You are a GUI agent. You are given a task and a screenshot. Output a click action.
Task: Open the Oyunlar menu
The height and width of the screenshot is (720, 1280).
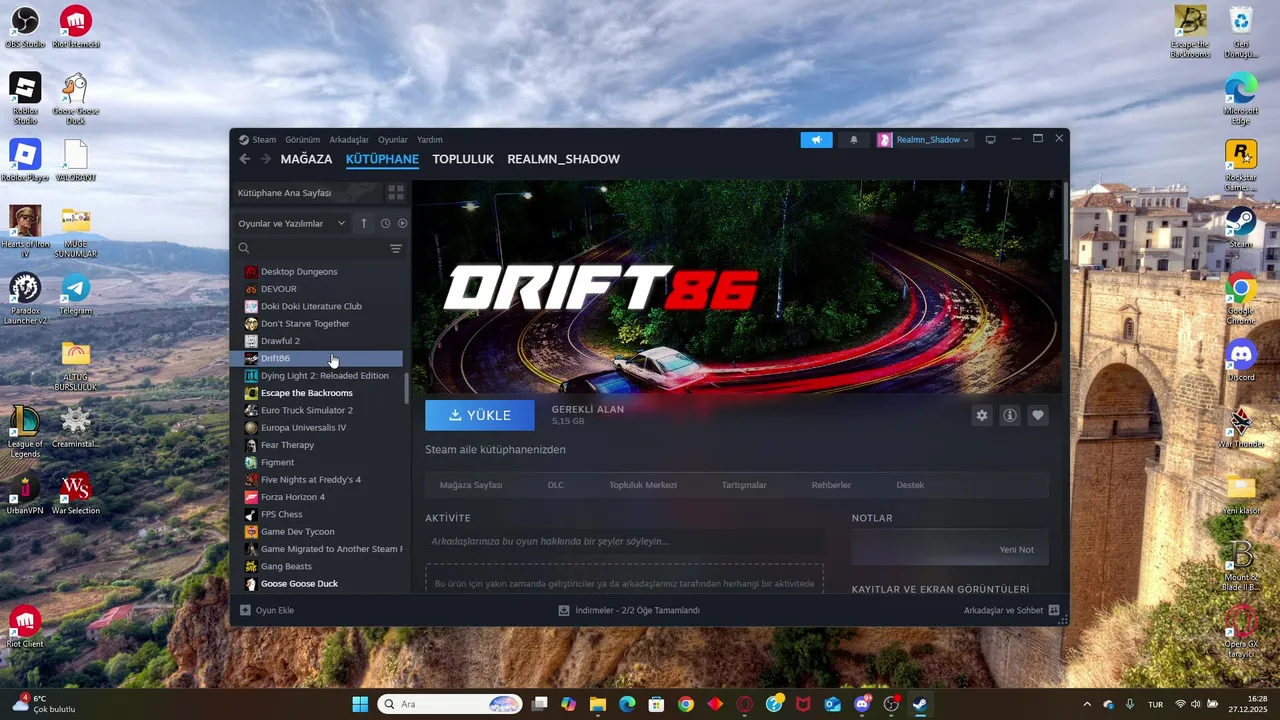[393, 140]
